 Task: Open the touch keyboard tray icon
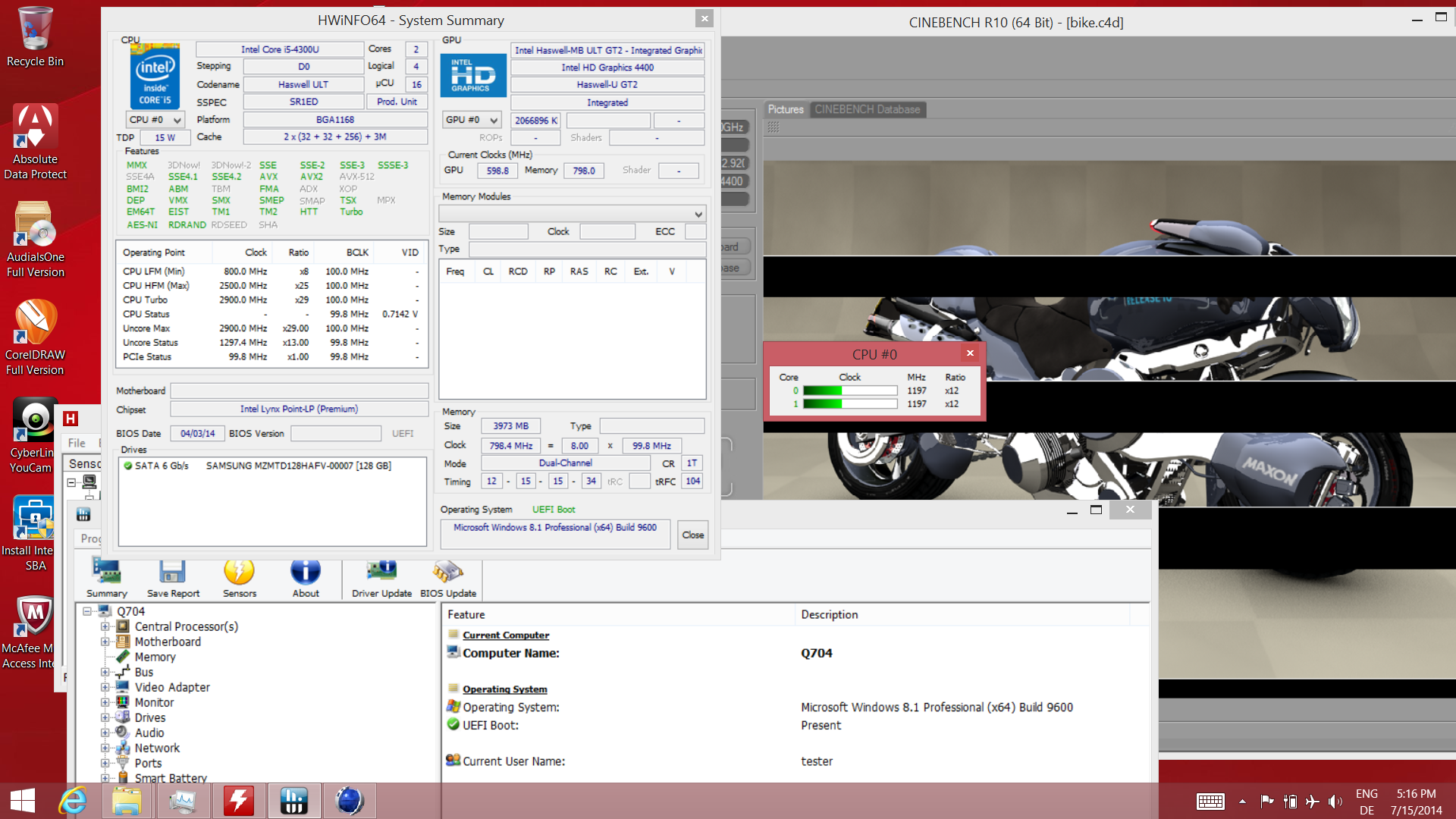[x=1210, y=802]
